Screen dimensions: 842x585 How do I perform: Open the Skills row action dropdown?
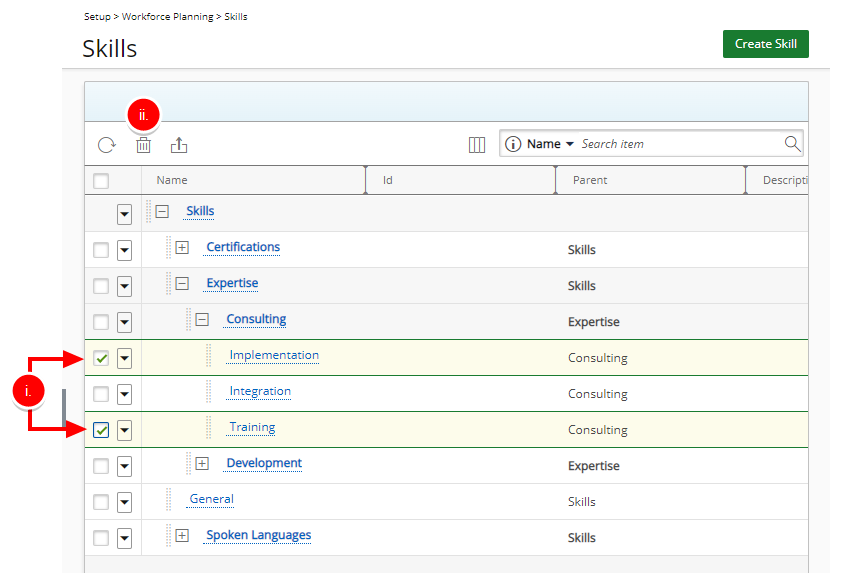(125, 214)
